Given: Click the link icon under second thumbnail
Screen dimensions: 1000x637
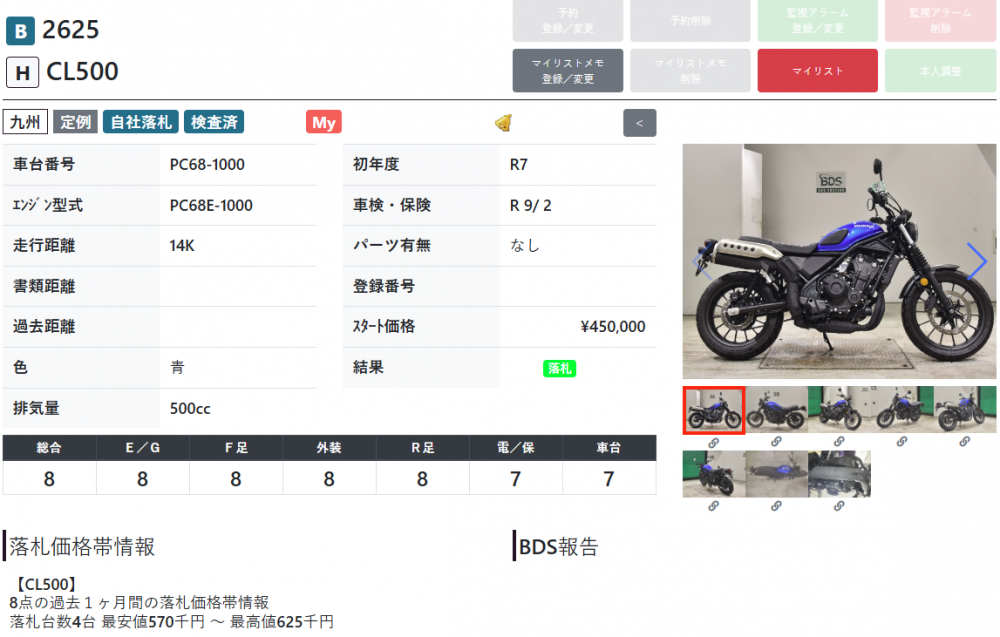Looking at the screenshot, I should 776,442.
